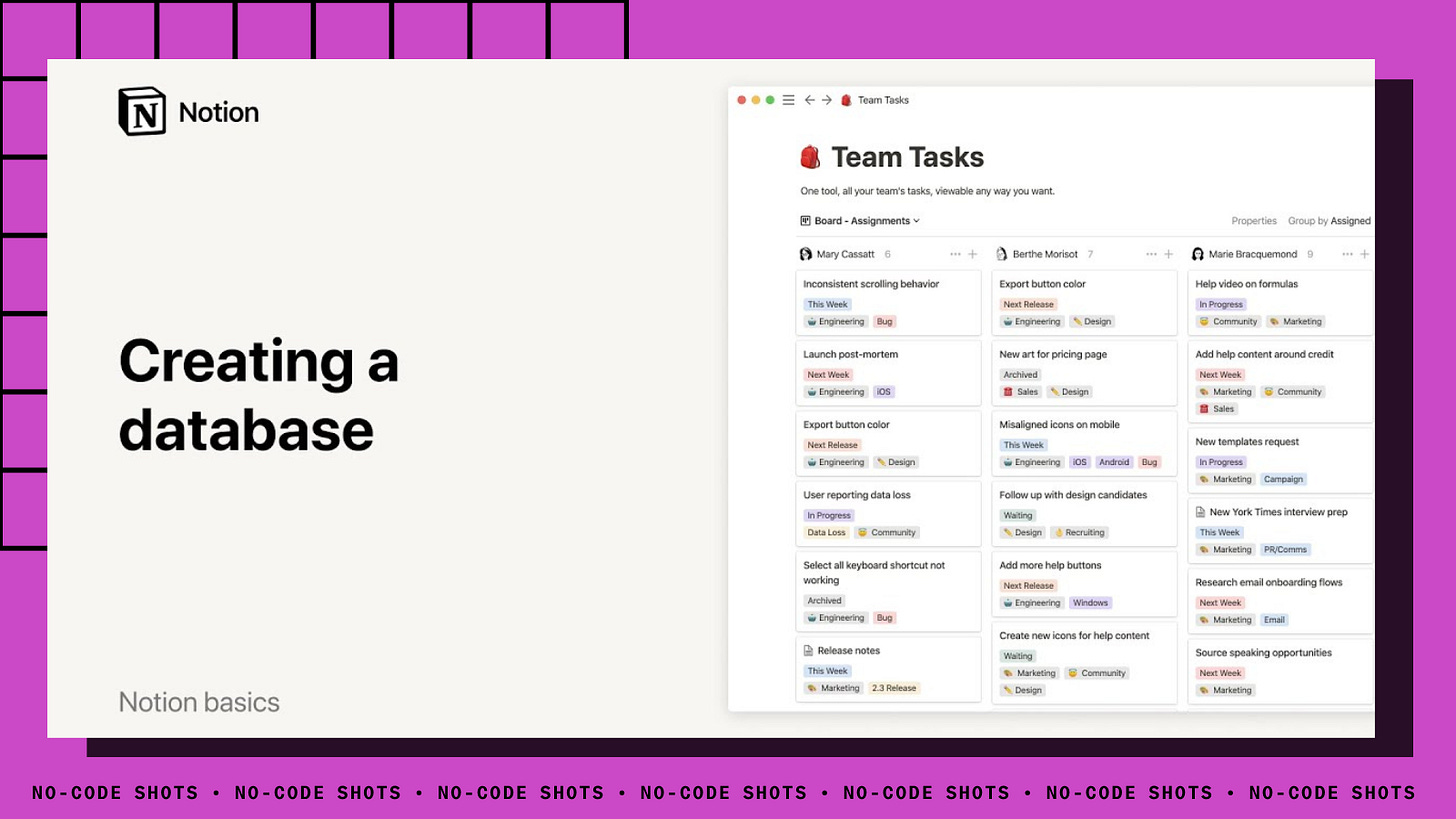Open the Release notes card

pyautogui.click(x=888, y=669)
